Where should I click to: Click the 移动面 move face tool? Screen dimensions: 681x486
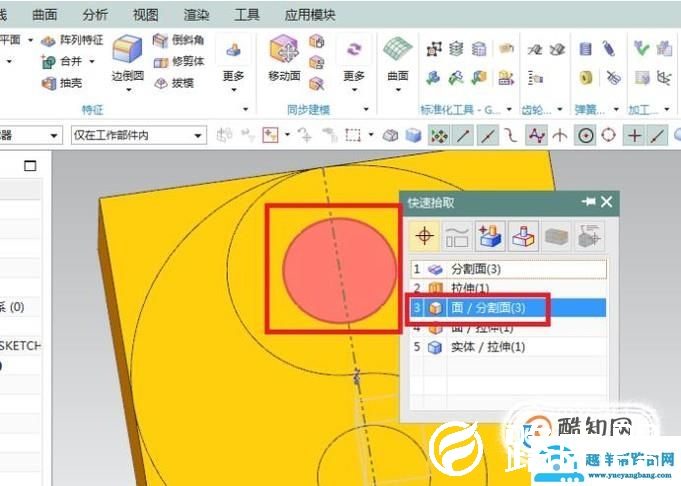click(284, 59)
